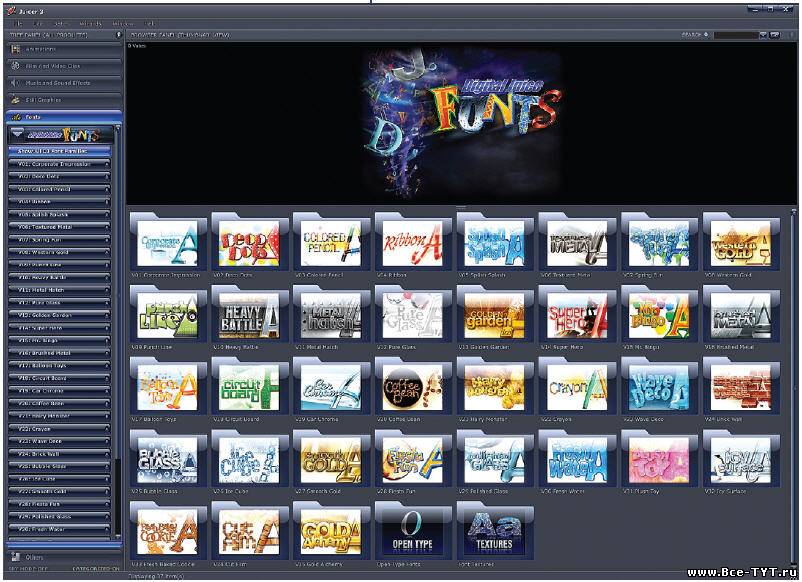Open the Brick Wall font folder
The width and height of the screenshot is (802, 582).
pos(741,387)
